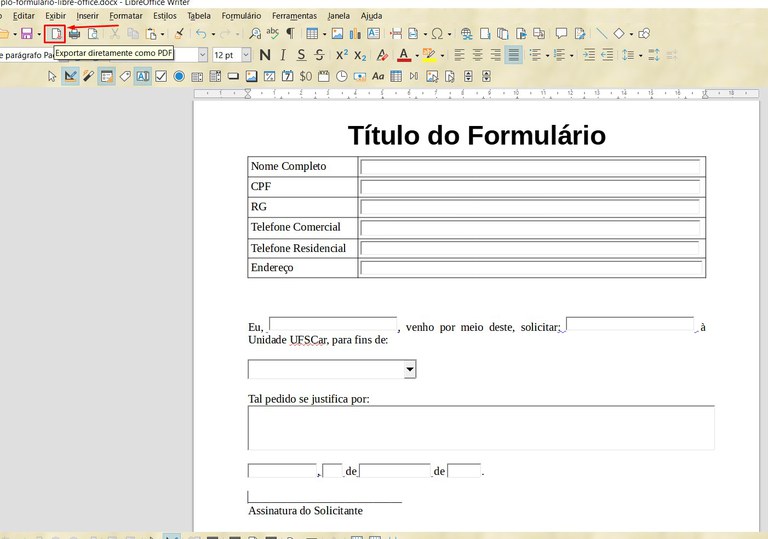Click the Insert Chart icon

tap(355, 34)
